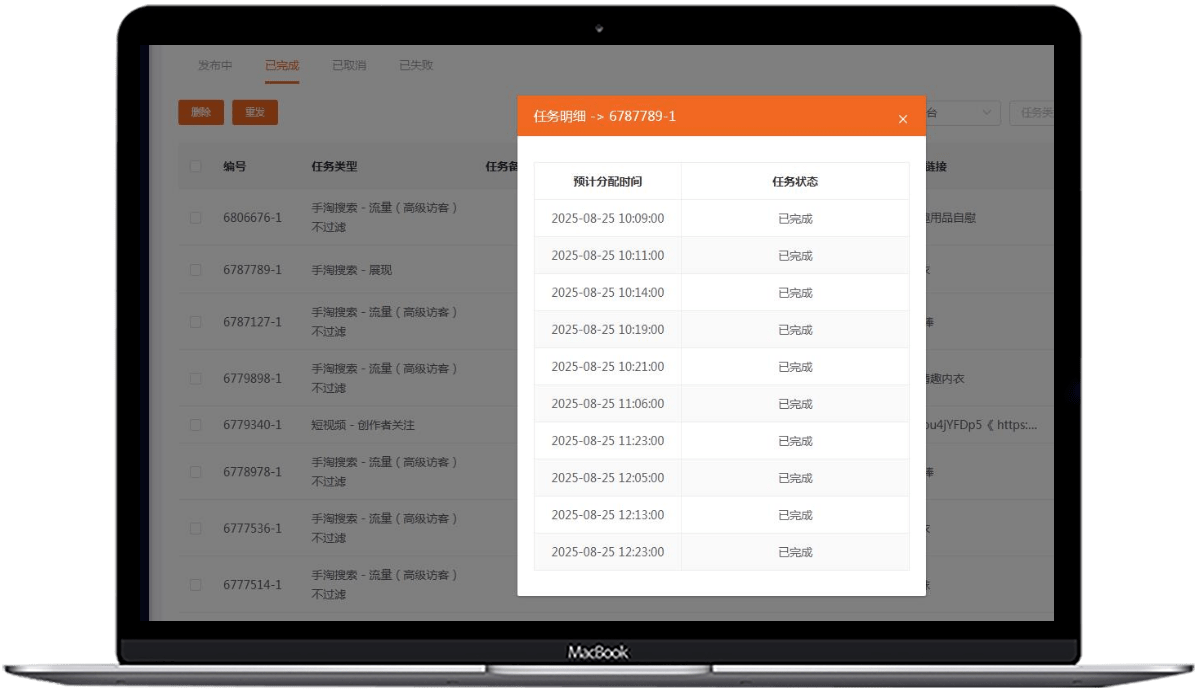The height and width of the screenshot is (689, 1200).
Task: Open task number 6787127-1 in list
Action: point(252,322)
